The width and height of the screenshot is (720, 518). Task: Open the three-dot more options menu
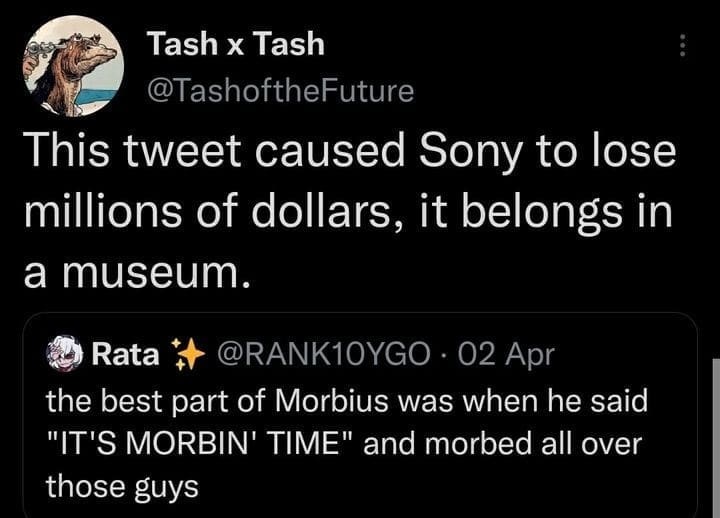coord(682,46)
